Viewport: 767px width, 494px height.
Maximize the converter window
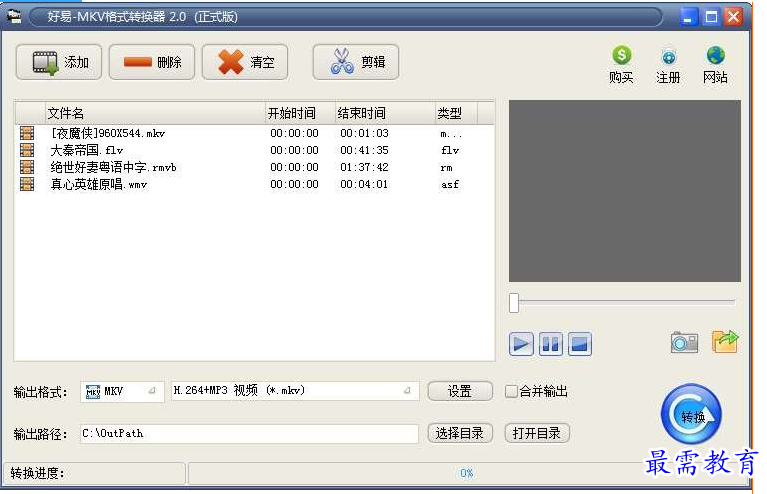[x=711, y=18]
